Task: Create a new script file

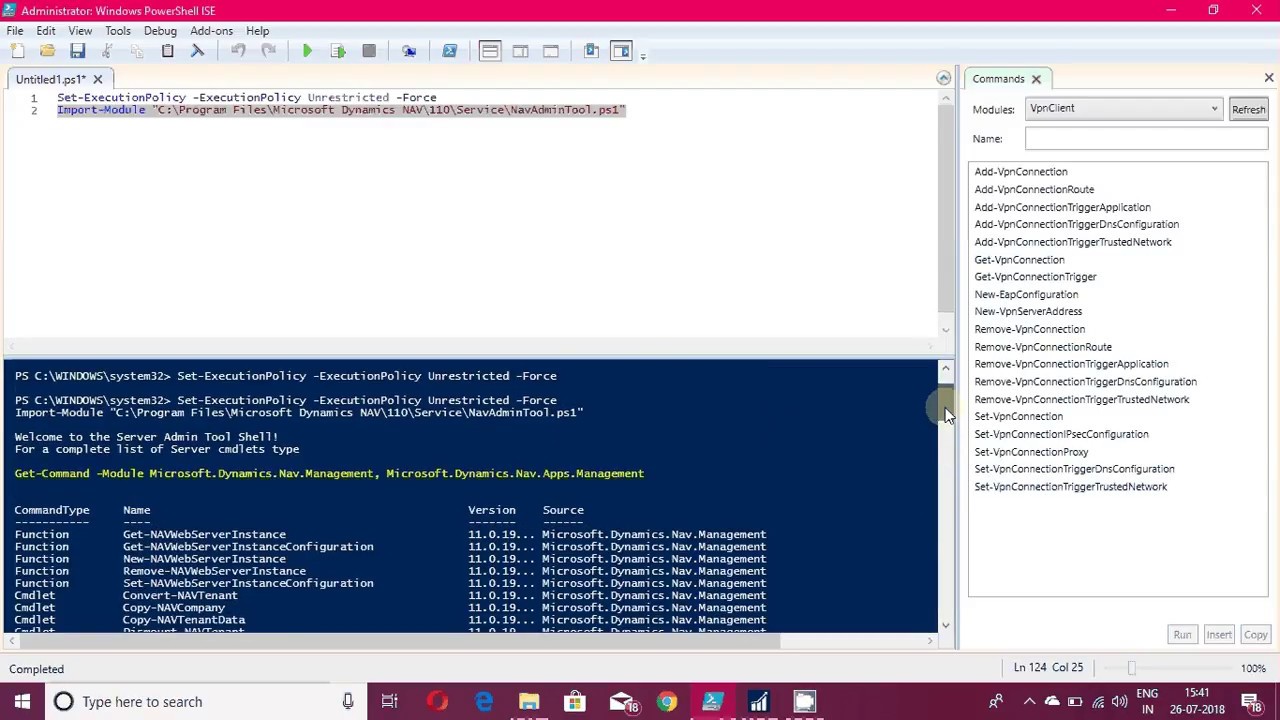Action: [x=17, y=51]
